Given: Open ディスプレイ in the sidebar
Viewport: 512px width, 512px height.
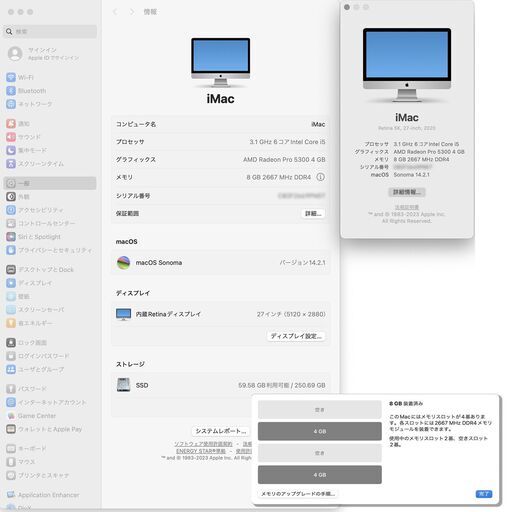Looking at the screenshot, I should click(50, 283).
